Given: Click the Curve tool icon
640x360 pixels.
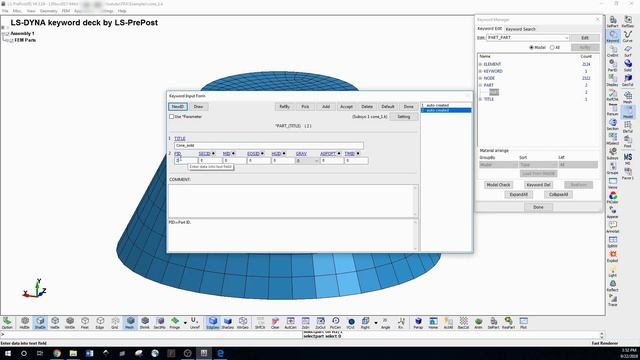Looking at the screenshot, I should tap(628, 36).
